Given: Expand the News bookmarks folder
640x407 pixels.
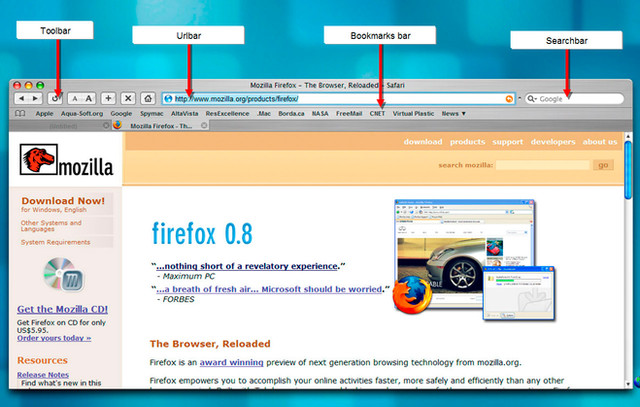Looking at the screenshot, I should (453, 113).
